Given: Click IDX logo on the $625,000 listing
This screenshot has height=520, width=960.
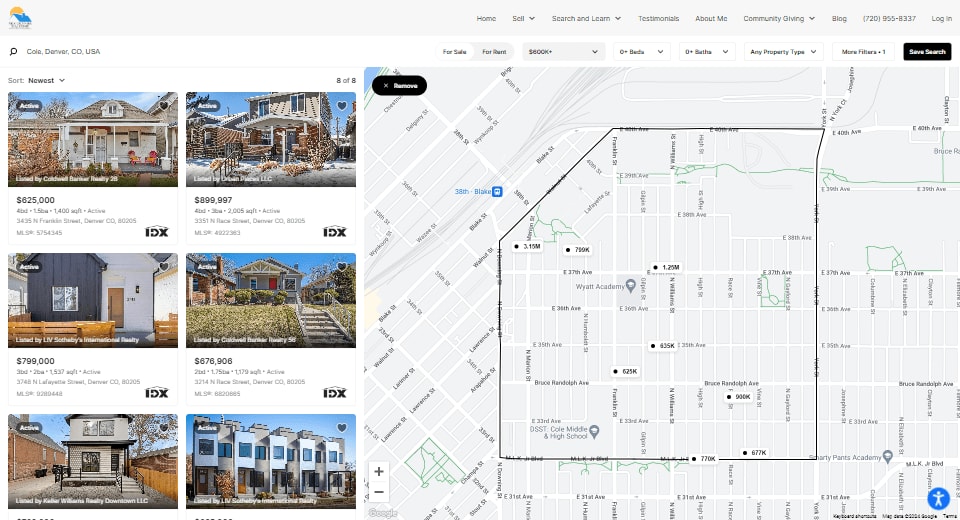Looking at the screenshot, I should click(x=157, y=232).
